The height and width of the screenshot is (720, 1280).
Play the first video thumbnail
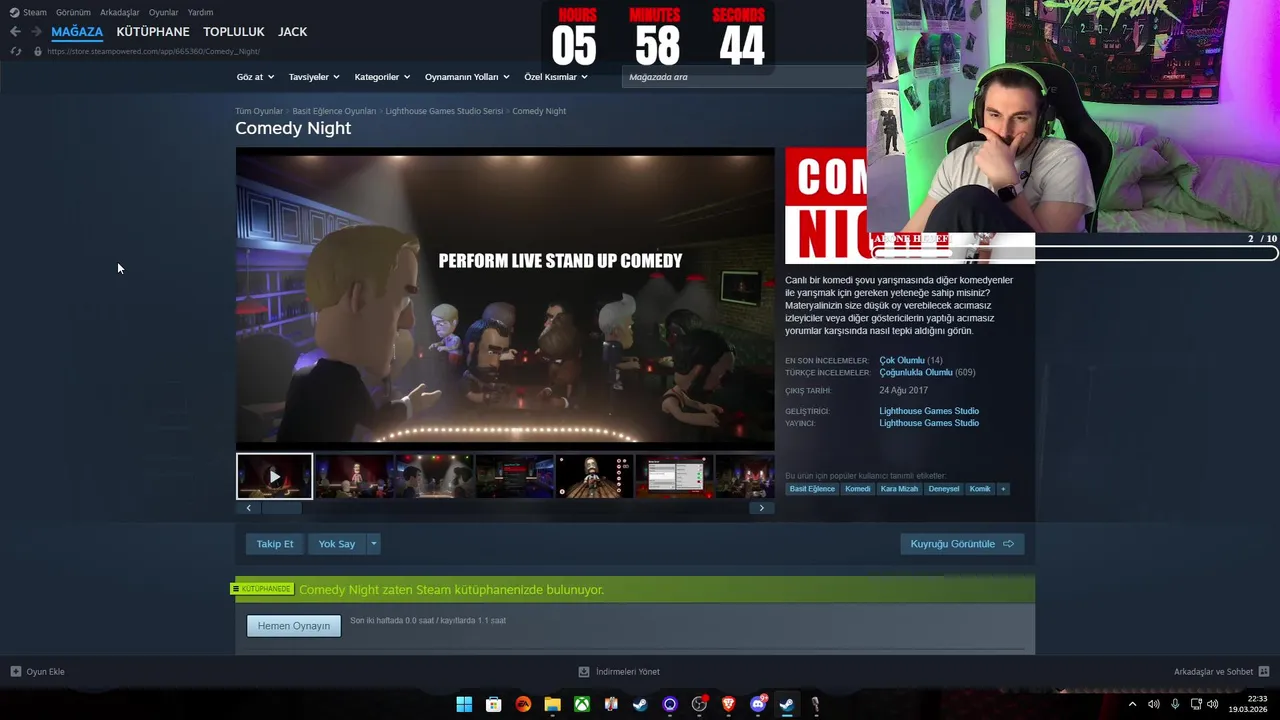coord(274,476)
